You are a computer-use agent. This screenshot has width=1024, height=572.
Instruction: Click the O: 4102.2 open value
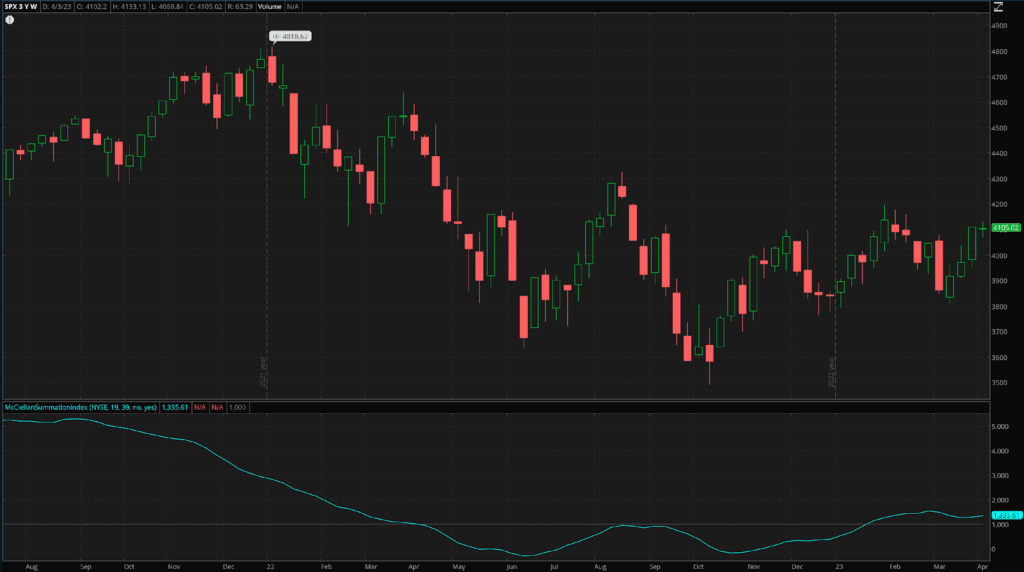point(91,7)
